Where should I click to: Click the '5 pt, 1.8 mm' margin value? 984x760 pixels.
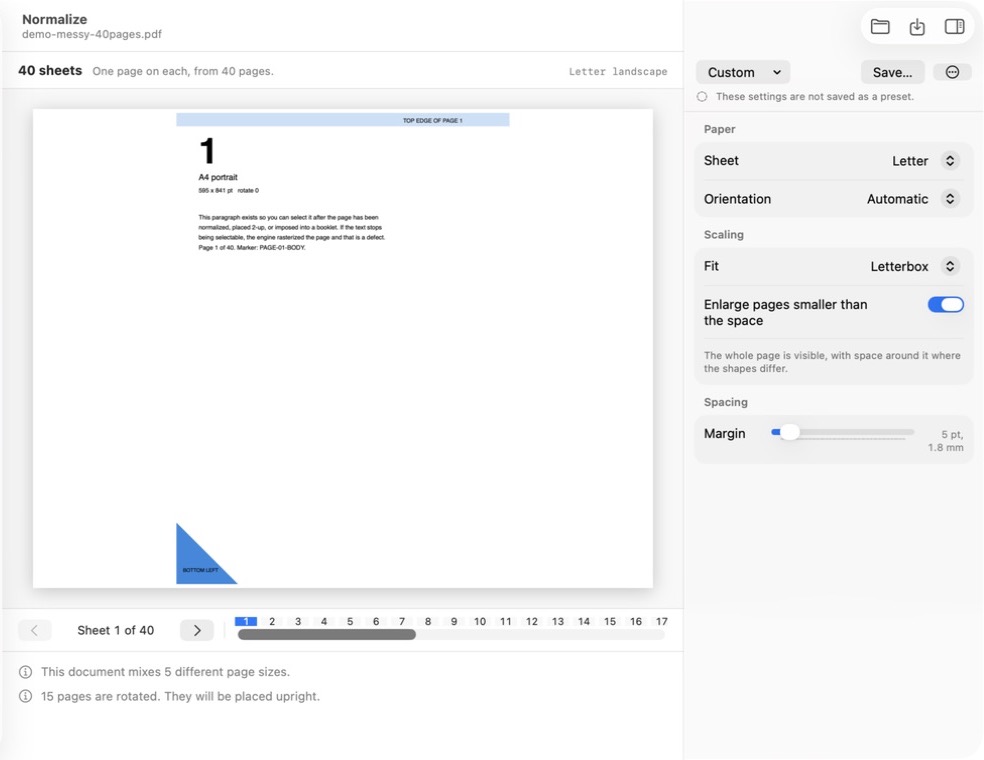946,441
